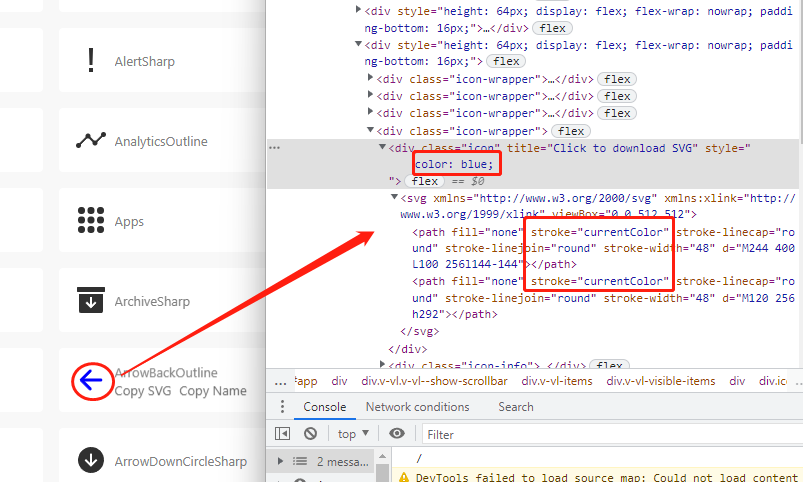This screenshot has height=482, width=803.
Task: Switch to the Search drawer tab
Action: point(516,407)
